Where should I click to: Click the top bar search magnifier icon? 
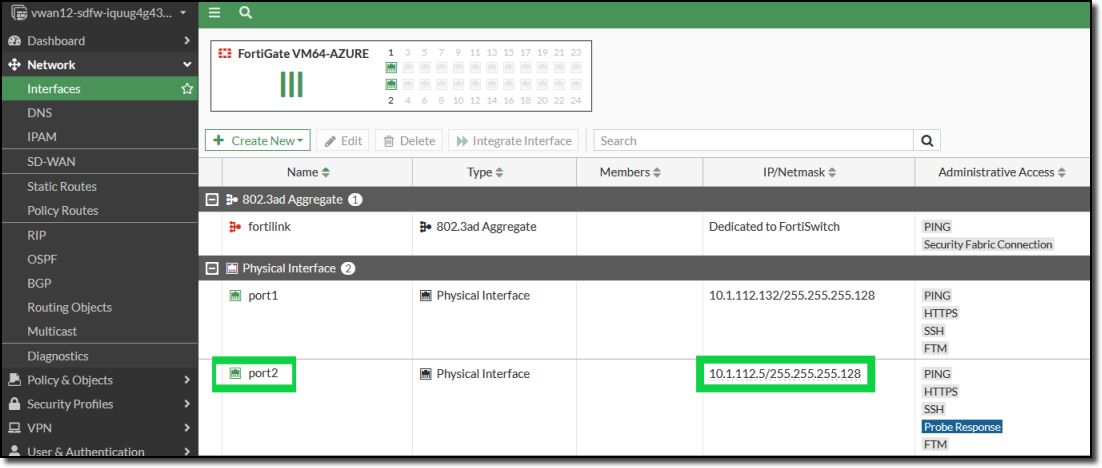245,13
